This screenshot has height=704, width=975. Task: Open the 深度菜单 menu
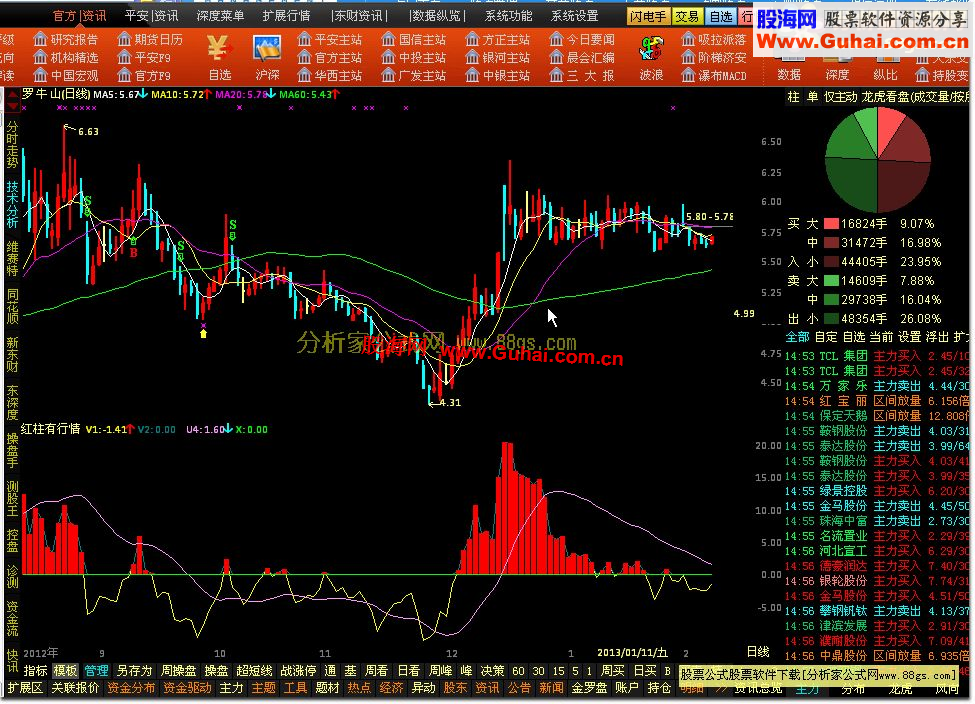click(x=220, y=16)
